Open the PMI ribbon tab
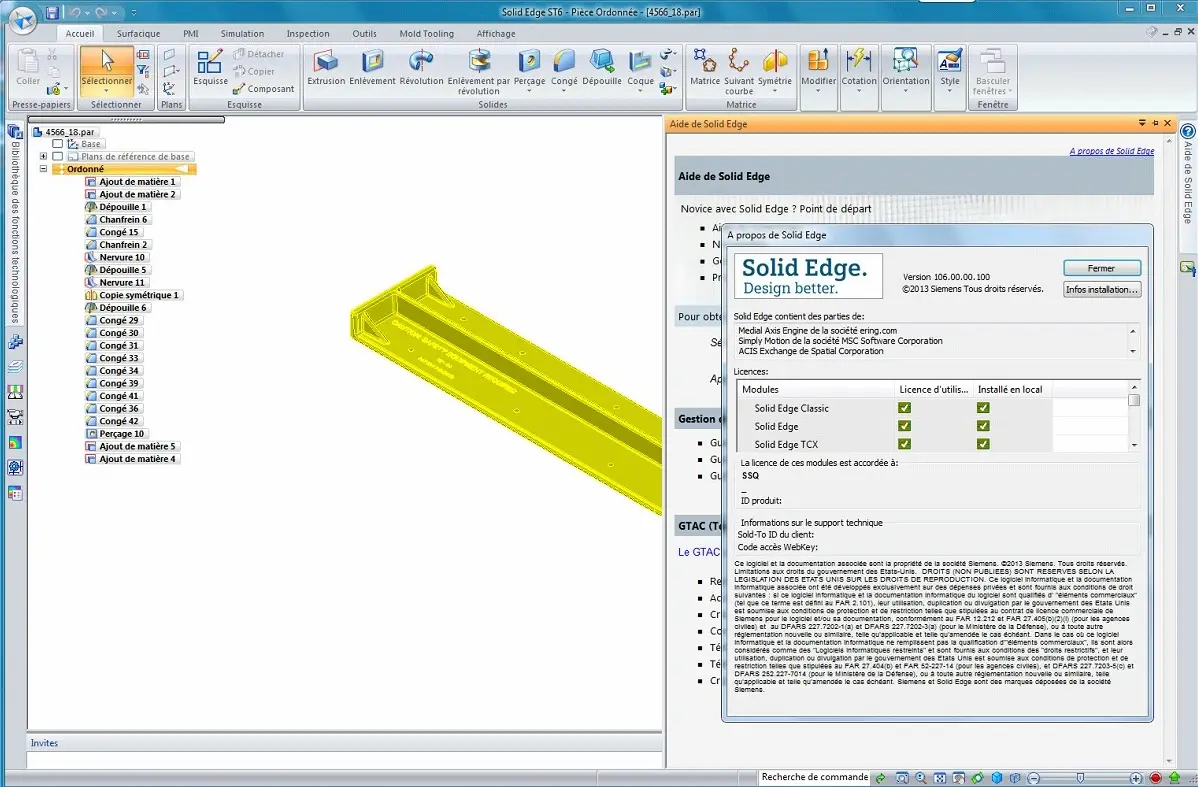This screenshot has height=787, width=1198. pos(191,34)
